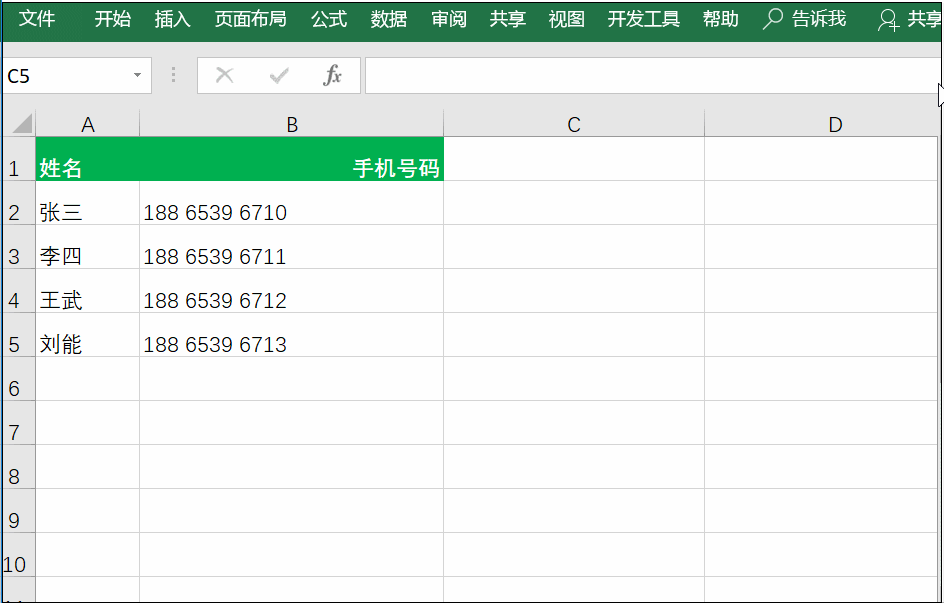Click the 告诉我 search box
This screenshot has width=944, height=603.
pyautogui.click(x=804, y=19)
